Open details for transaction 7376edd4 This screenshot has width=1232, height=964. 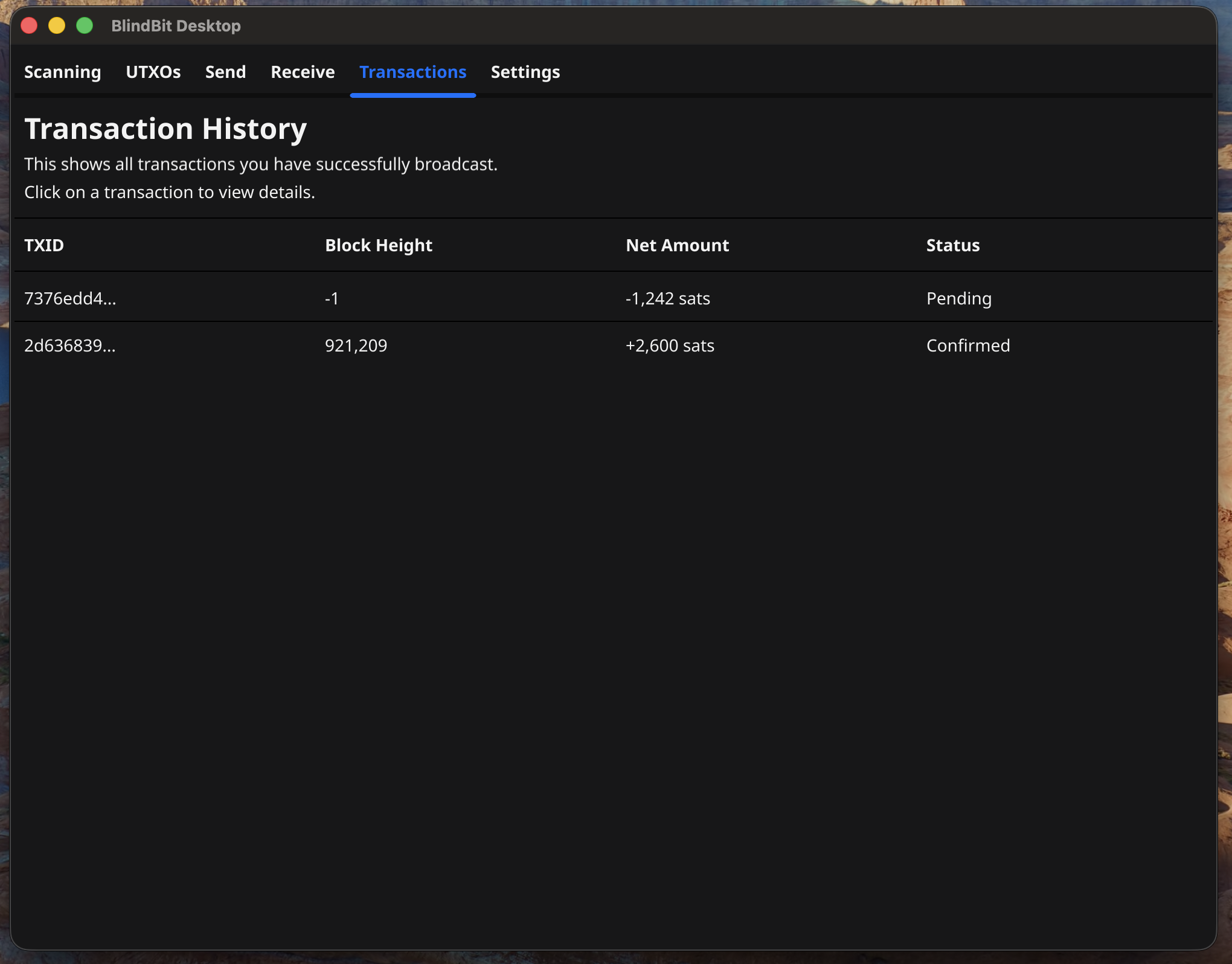point(70,298)
